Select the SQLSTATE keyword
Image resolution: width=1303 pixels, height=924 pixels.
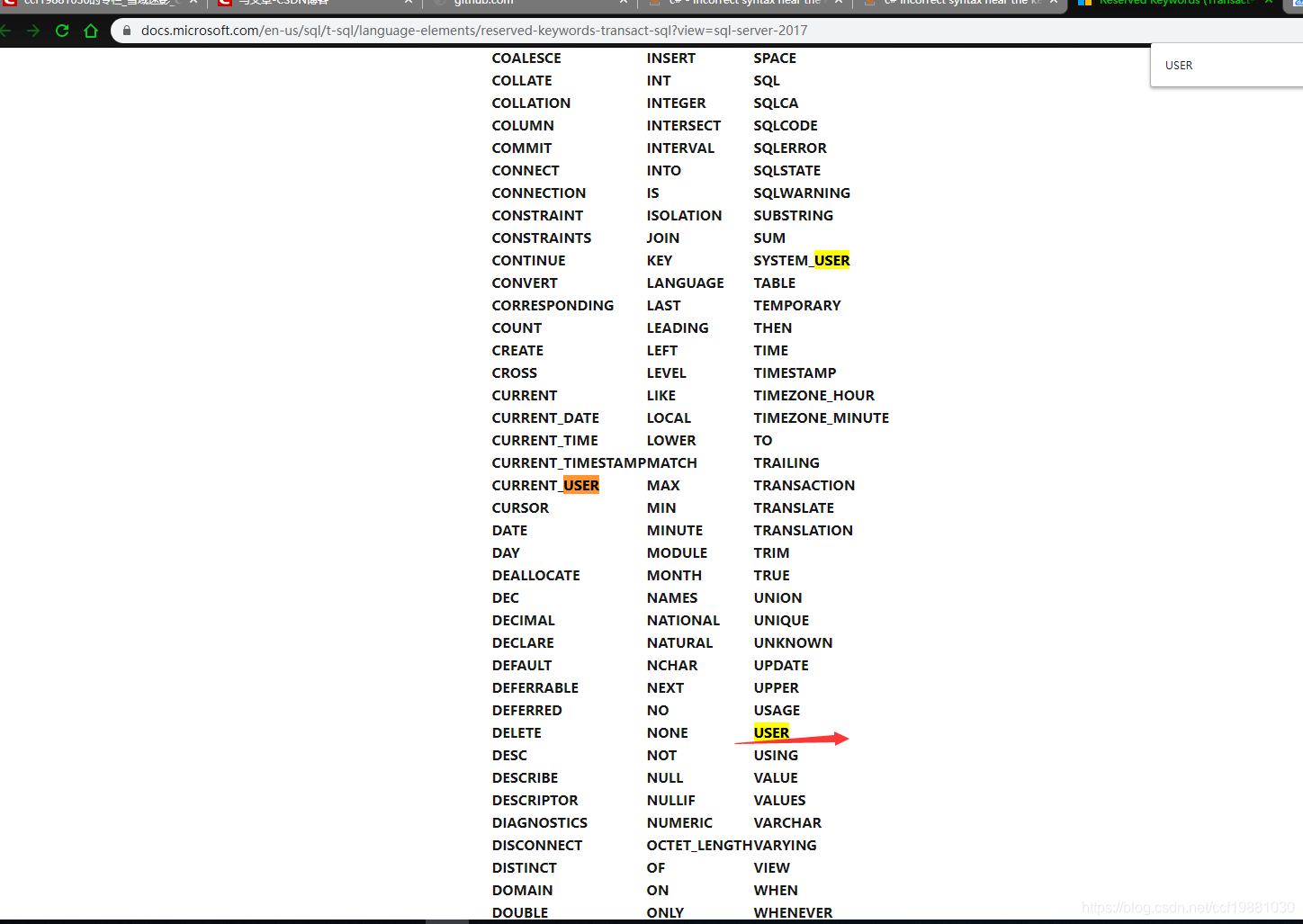pyautogui.click(x=787, y=171)
